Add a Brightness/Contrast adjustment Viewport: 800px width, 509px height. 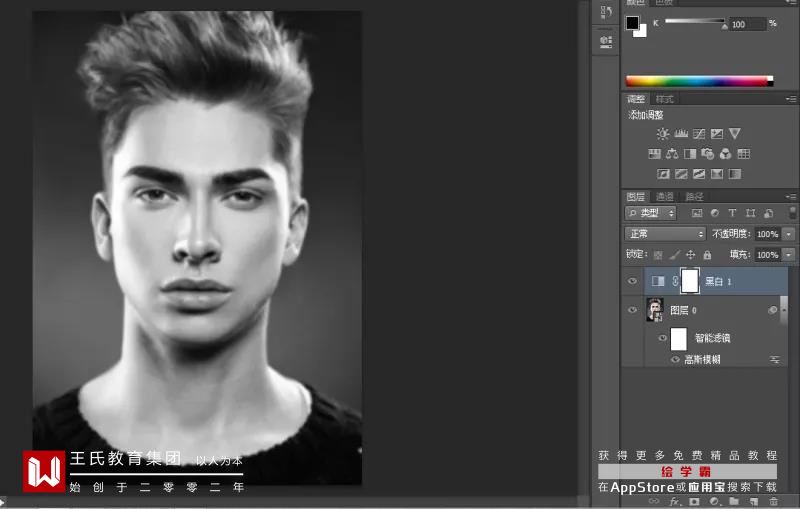663,134
